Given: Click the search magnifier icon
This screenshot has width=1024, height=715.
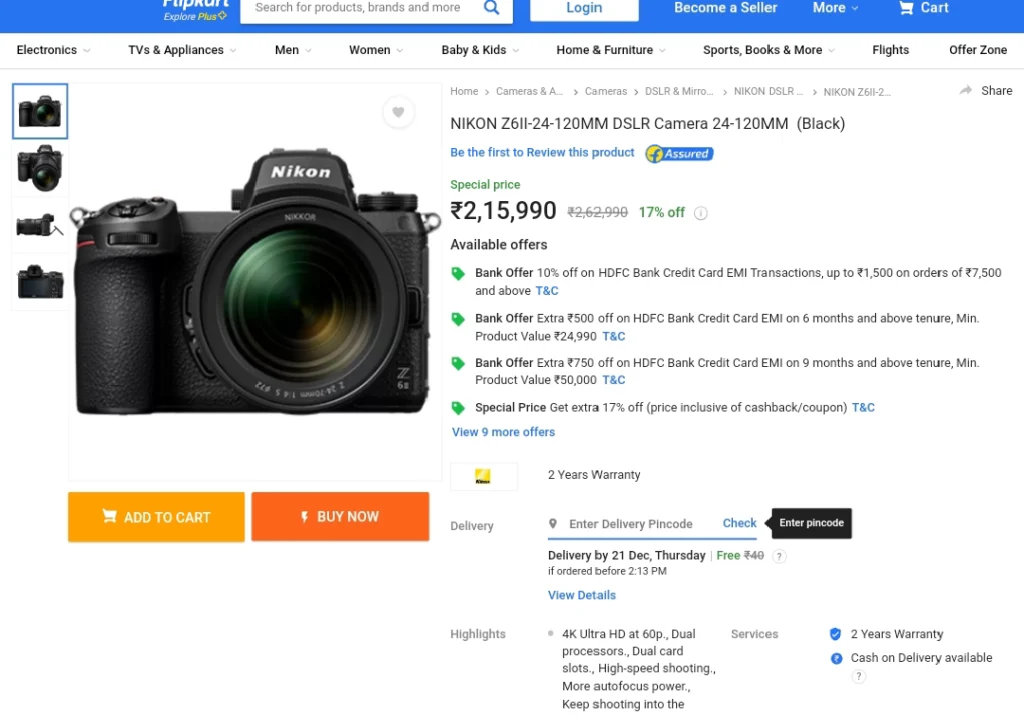Looking at the screenshot, I should tap(491, 8).
